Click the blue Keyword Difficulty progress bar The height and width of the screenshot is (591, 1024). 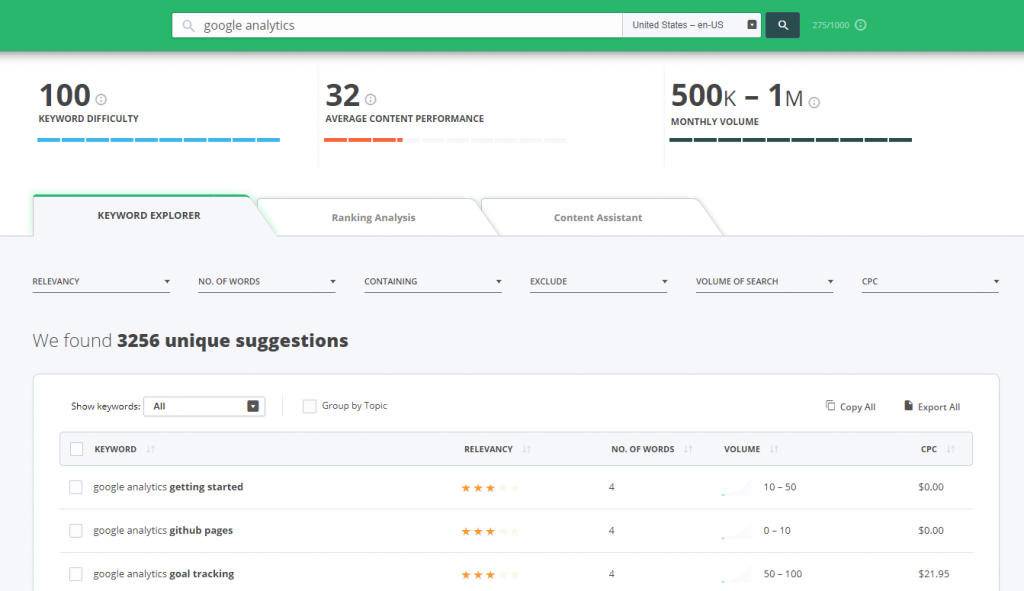click(159, 140)
